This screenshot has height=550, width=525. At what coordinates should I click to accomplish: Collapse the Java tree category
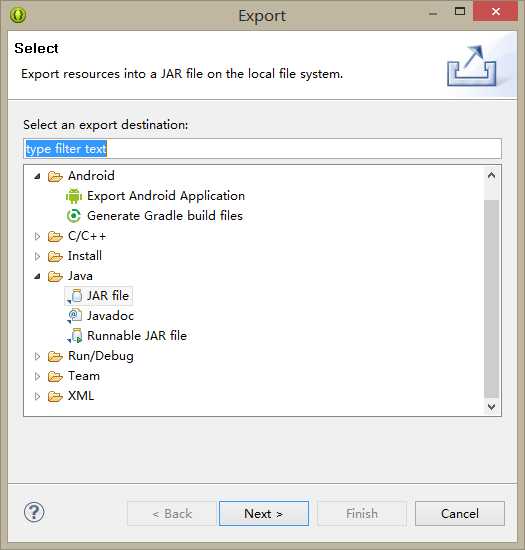pos(37,276)
